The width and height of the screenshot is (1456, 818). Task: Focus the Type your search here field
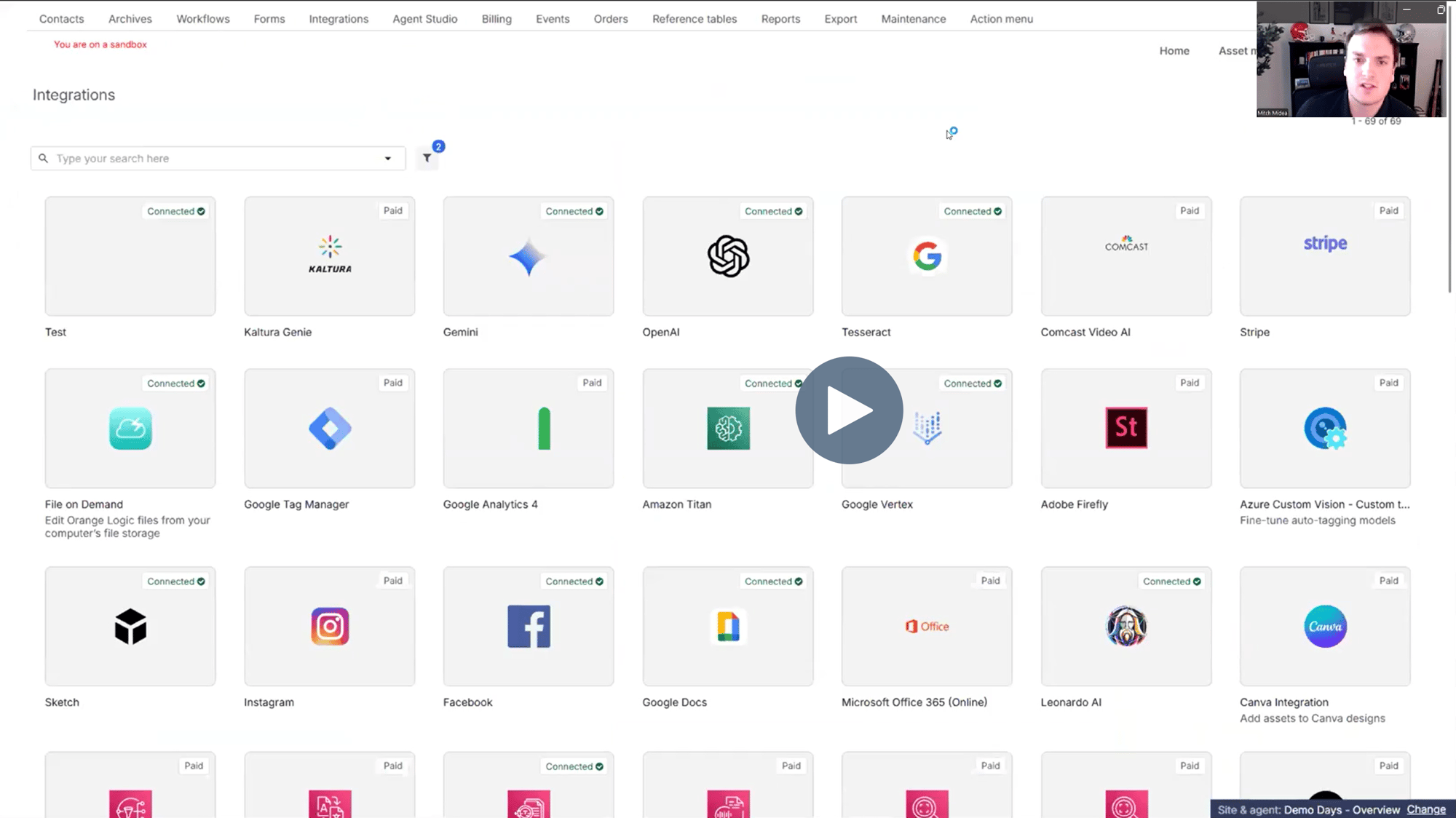coord(218,158)
